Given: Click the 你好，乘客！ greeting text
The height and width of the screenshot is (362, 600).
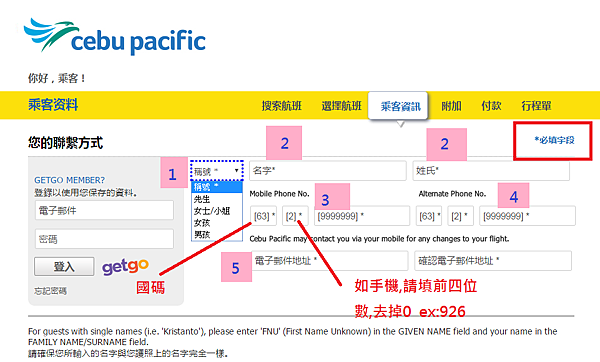Looking at the screenshot, I should click(x=57, y=78).
